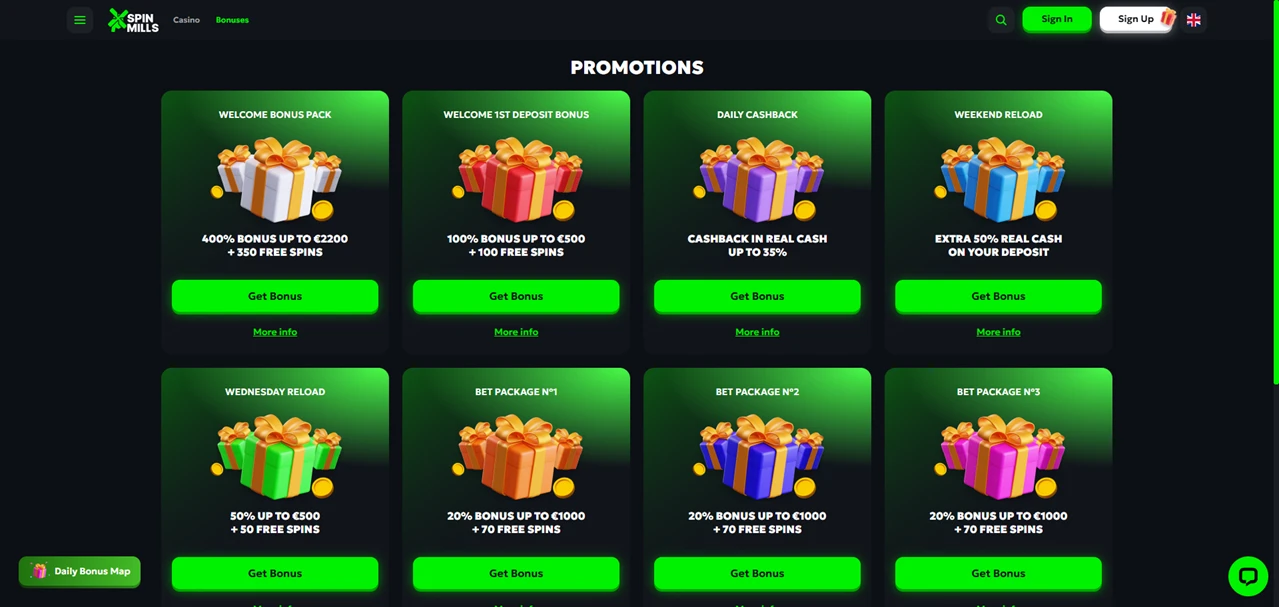Open the search magnifier icon
The width and height of the screenshot is (1279, 607).
tap(1001, 20)
